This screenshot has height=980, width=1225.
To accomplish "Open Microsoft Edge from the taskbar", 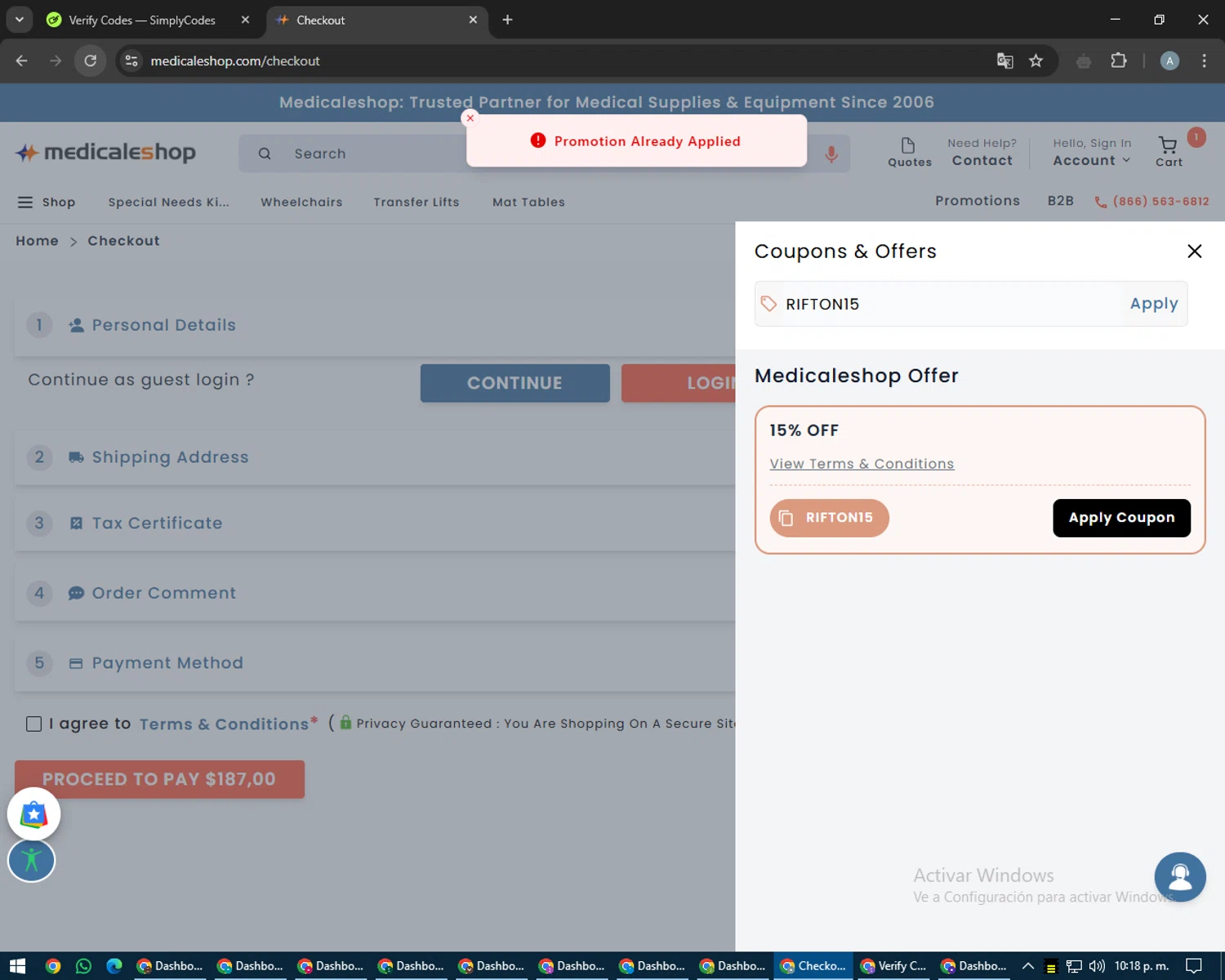I will click(x=114, y=966).
